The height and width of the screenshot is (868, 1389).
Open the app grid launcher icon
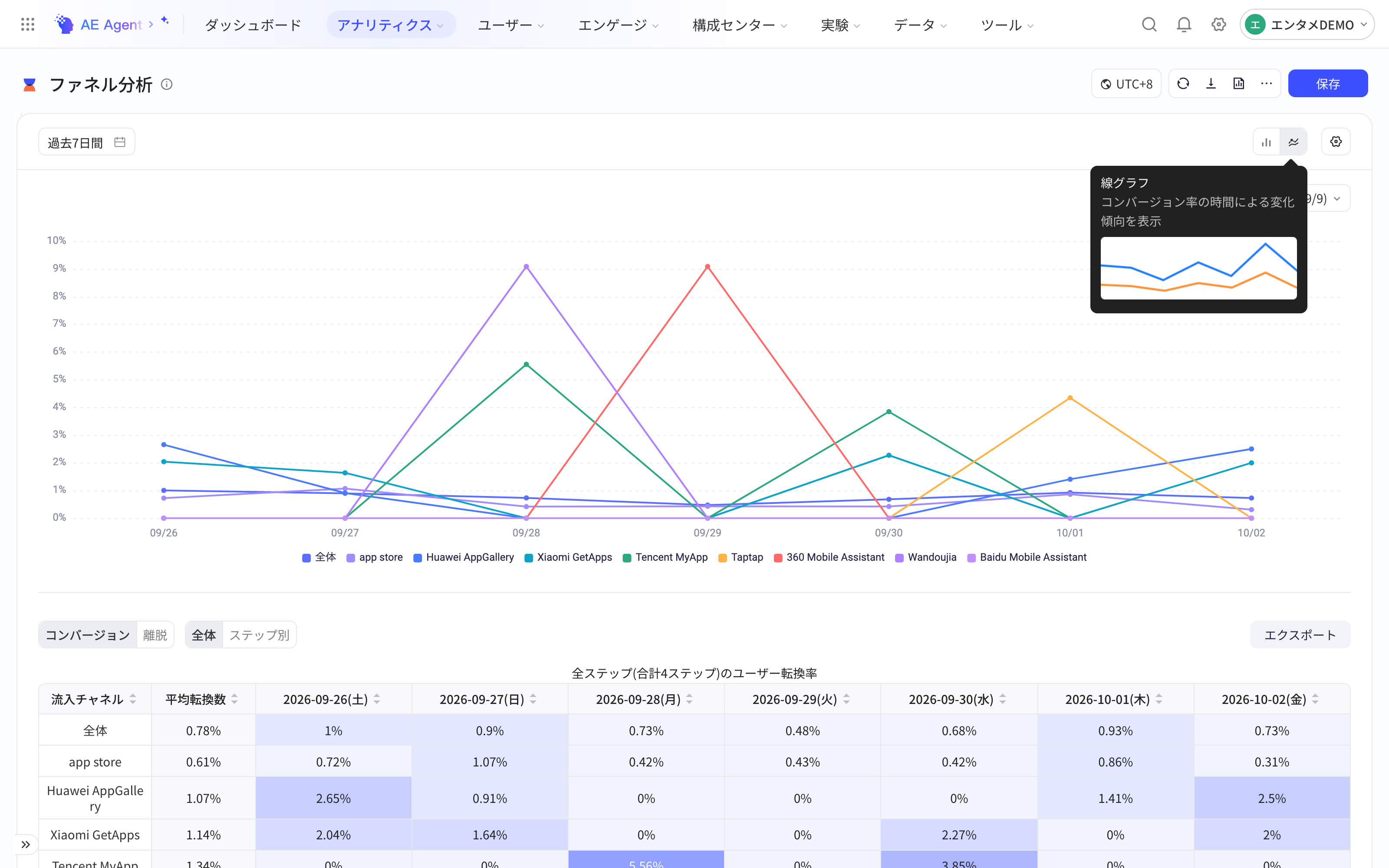click(27, 24)
